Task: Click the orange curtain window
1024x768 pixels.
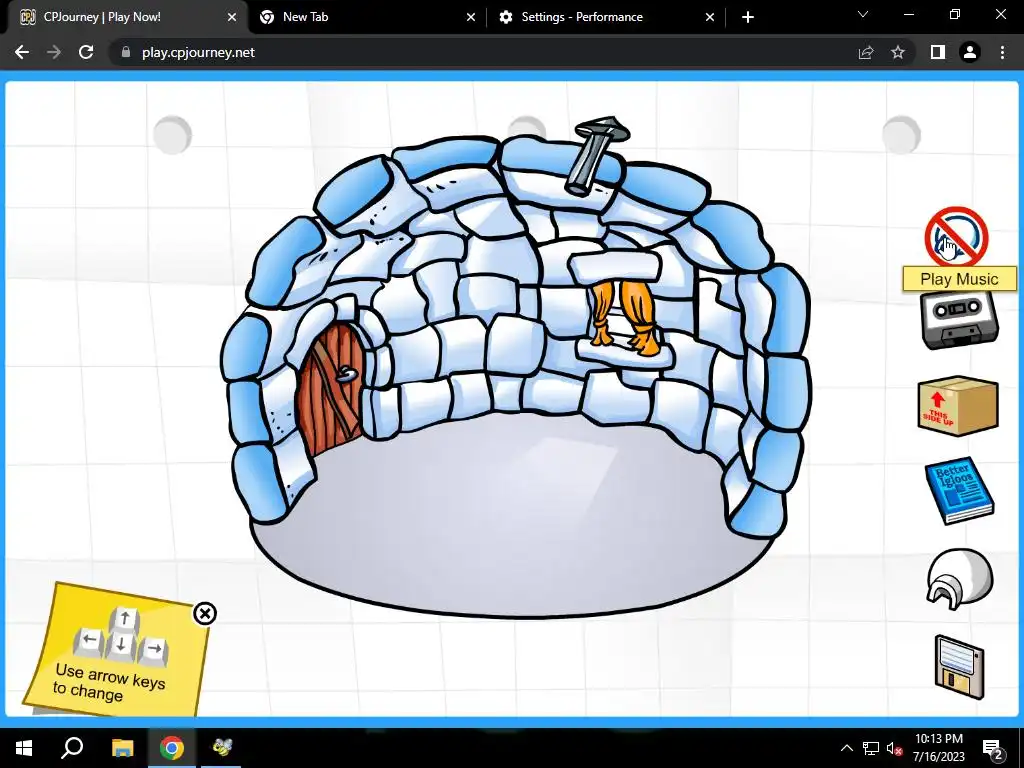Action: point(625,317)
